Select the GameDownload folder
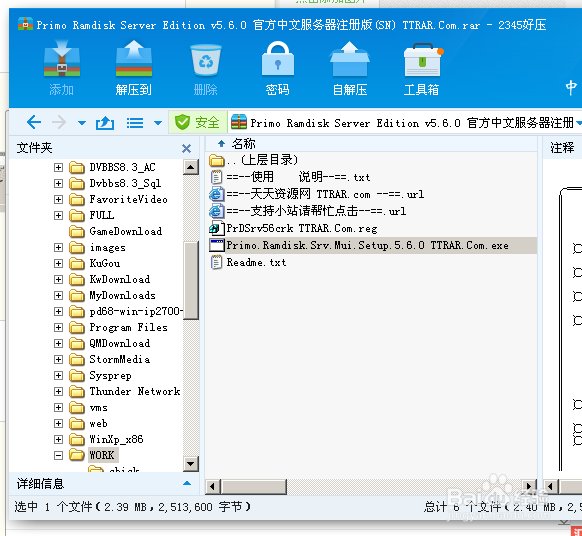 125,231
